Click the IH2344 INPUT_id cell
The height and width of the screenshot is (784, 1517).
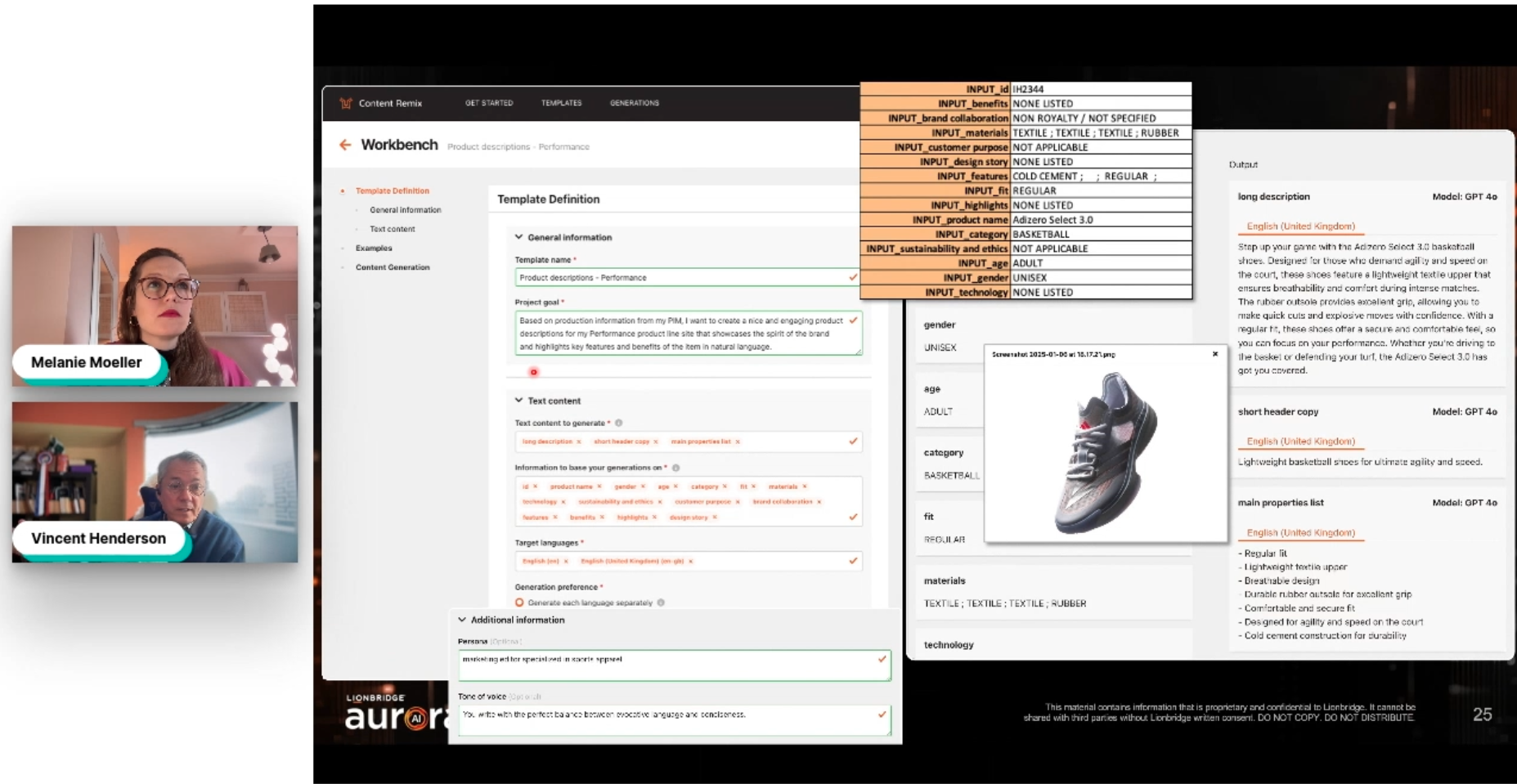(x=1101, y=89)
